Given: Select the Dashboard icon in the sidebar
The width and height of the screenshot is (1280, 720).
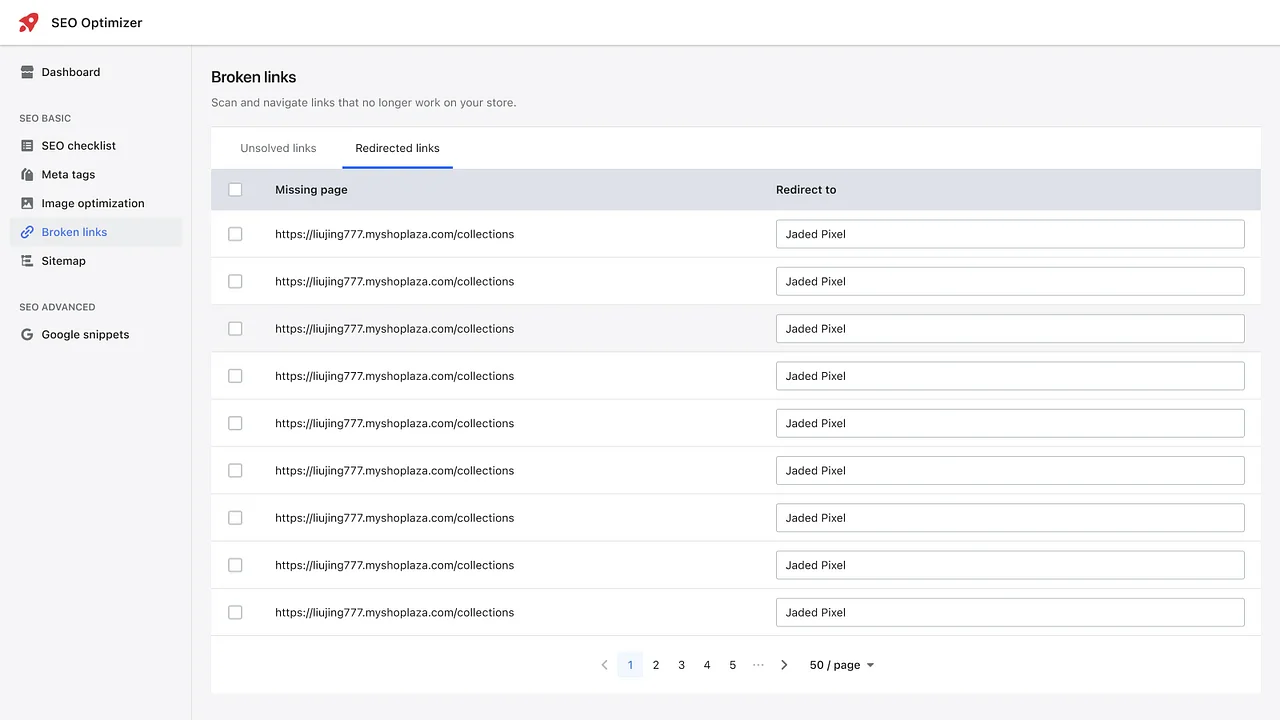Looking at the screenshot, I should tap(26, 72).
